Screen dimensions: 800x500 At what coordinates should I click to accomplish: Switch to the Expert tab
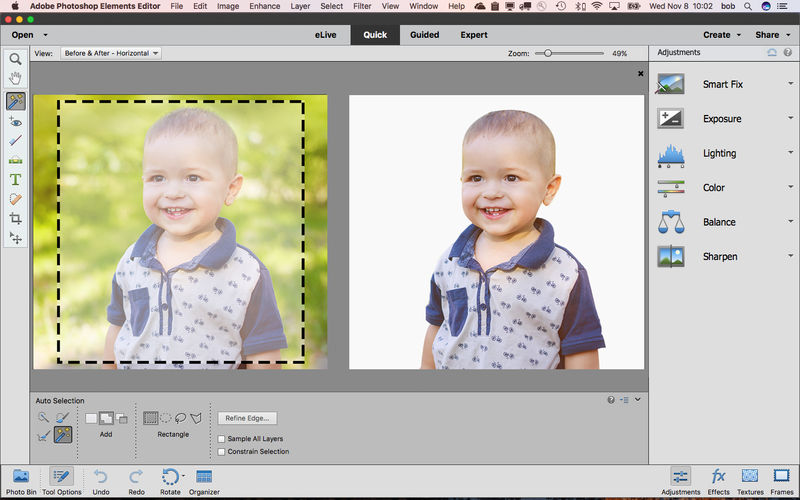[473, 35]
